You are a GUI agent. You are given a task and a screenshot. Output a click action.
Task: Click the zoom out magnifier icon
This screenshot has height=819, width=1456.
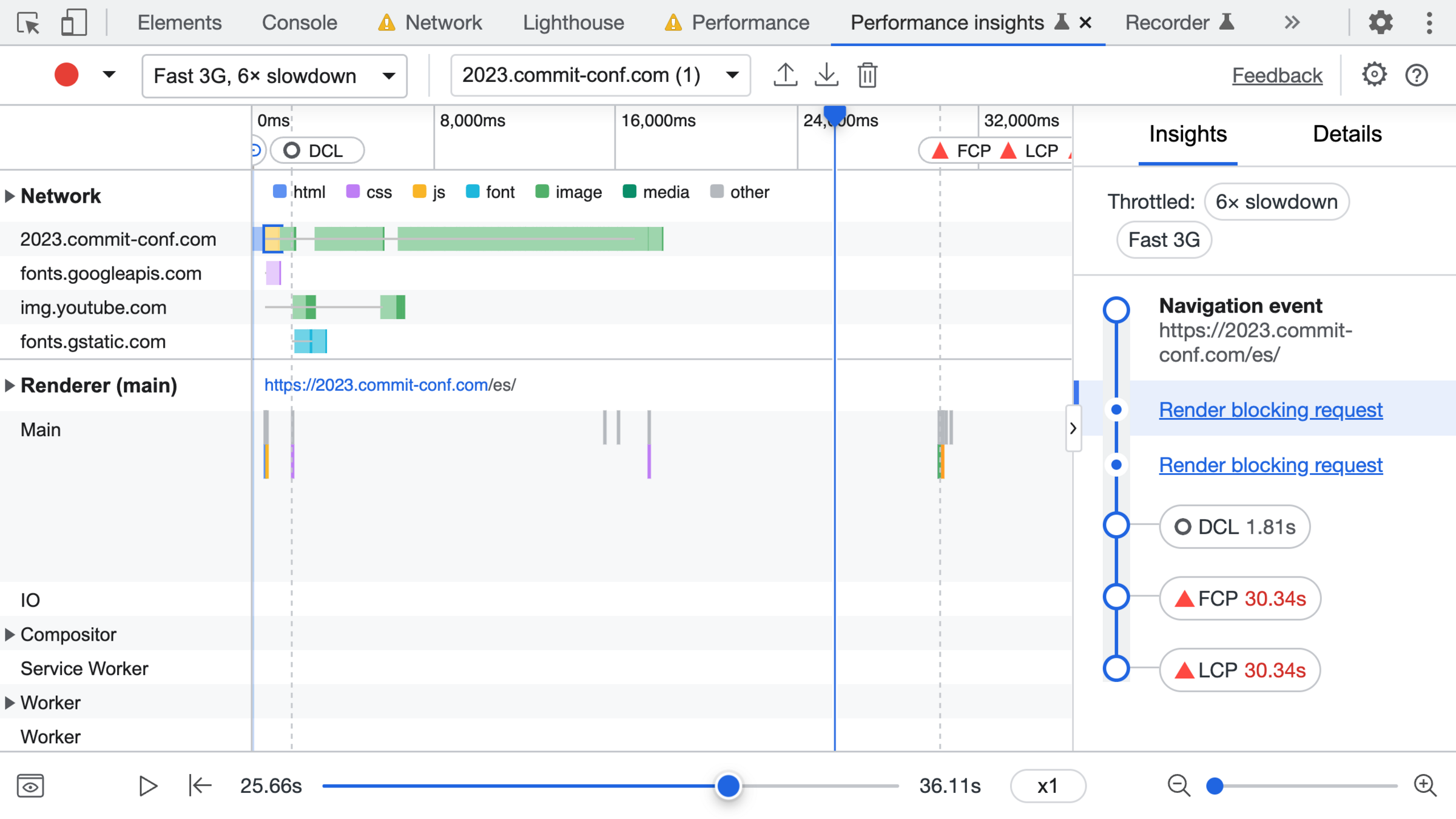click(x=1179, y=786)
